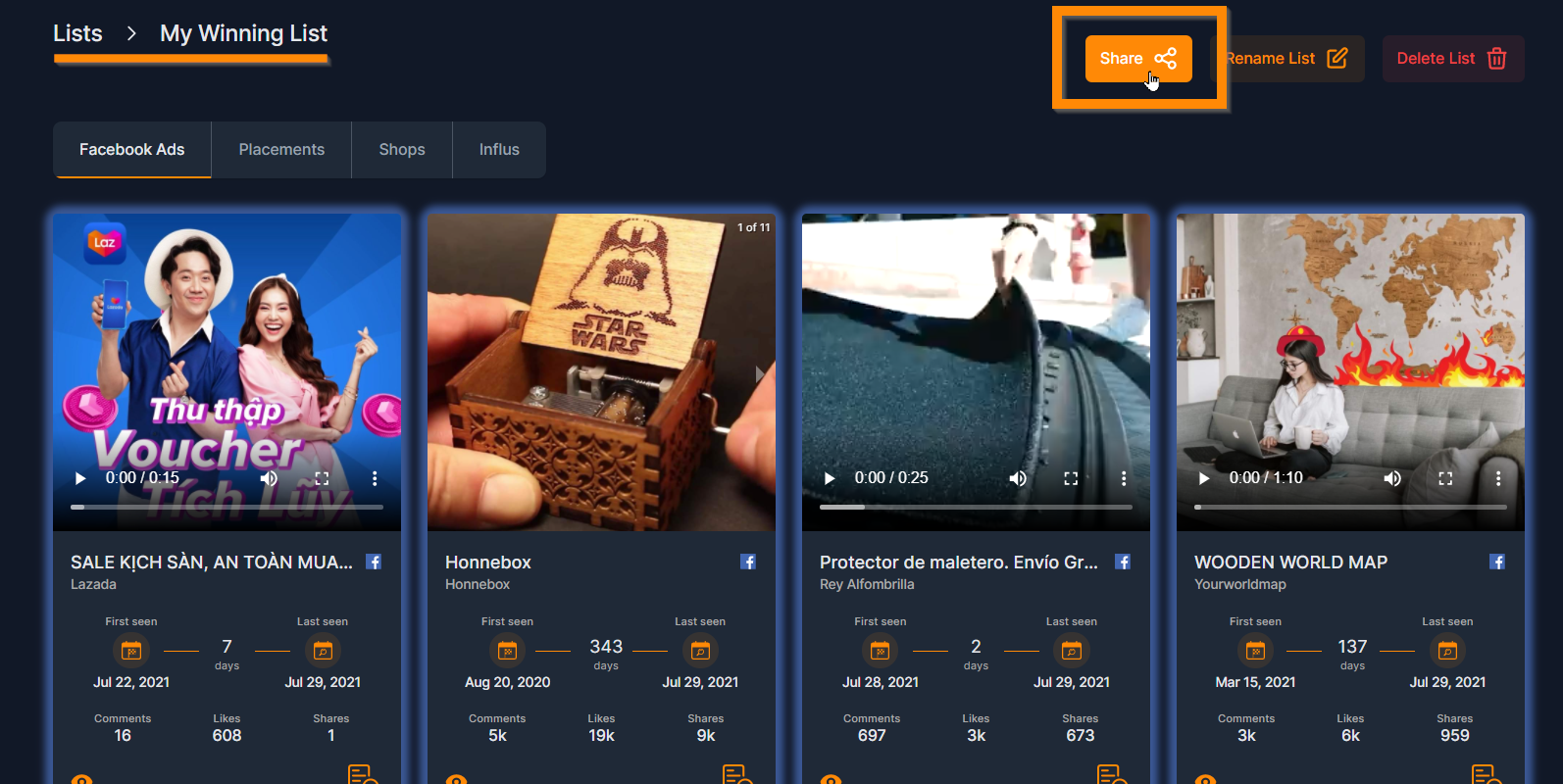The width and height of the screenshot is (1563, 784).
Task: Select the Shops tab
Action: coord(402,150)
